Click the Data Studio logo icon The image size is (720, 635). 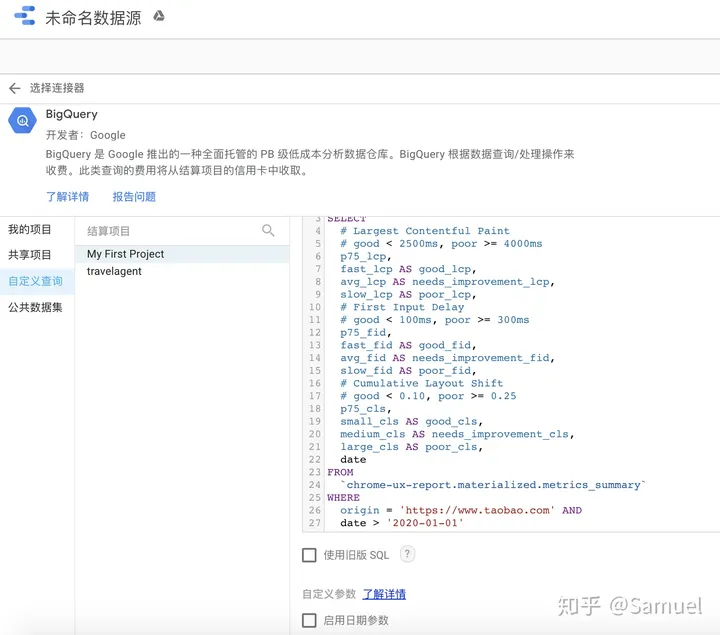click(x=23, y=18)
